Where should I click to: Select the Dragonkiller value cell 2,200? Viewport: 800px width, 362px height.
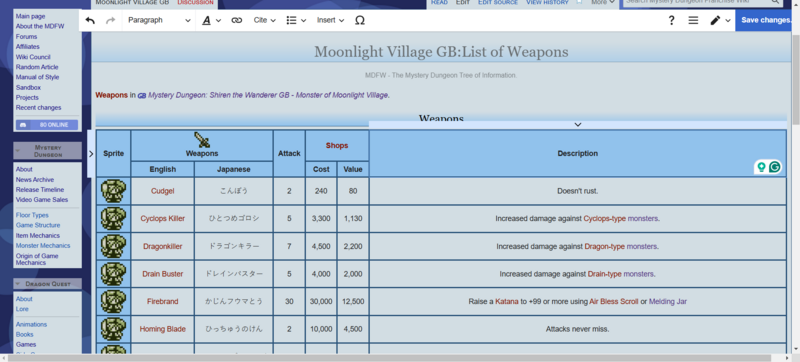pos(353,246)
